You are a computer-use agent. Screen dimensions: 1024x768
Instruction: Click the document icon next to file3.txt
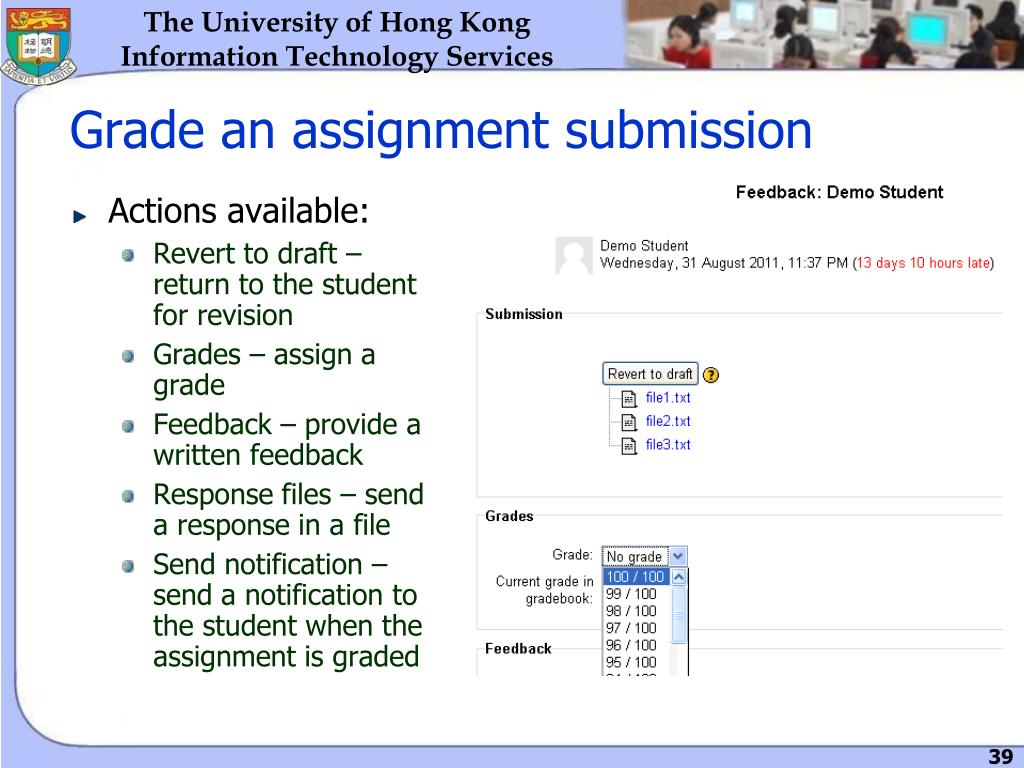(x=629, y=446)
